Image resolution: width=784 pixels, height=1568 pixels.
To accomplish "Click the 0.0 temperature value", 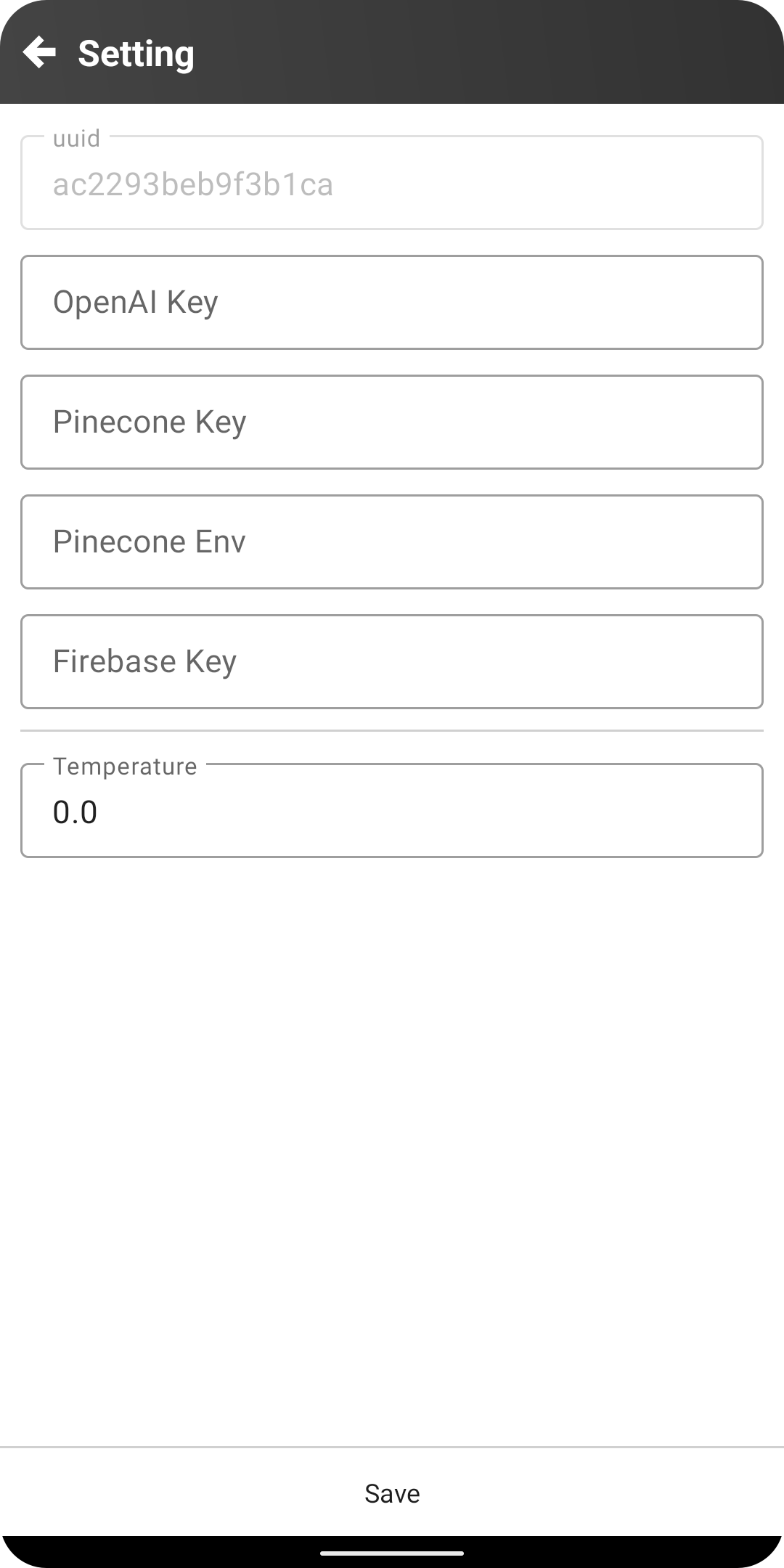I will [75, 812].
